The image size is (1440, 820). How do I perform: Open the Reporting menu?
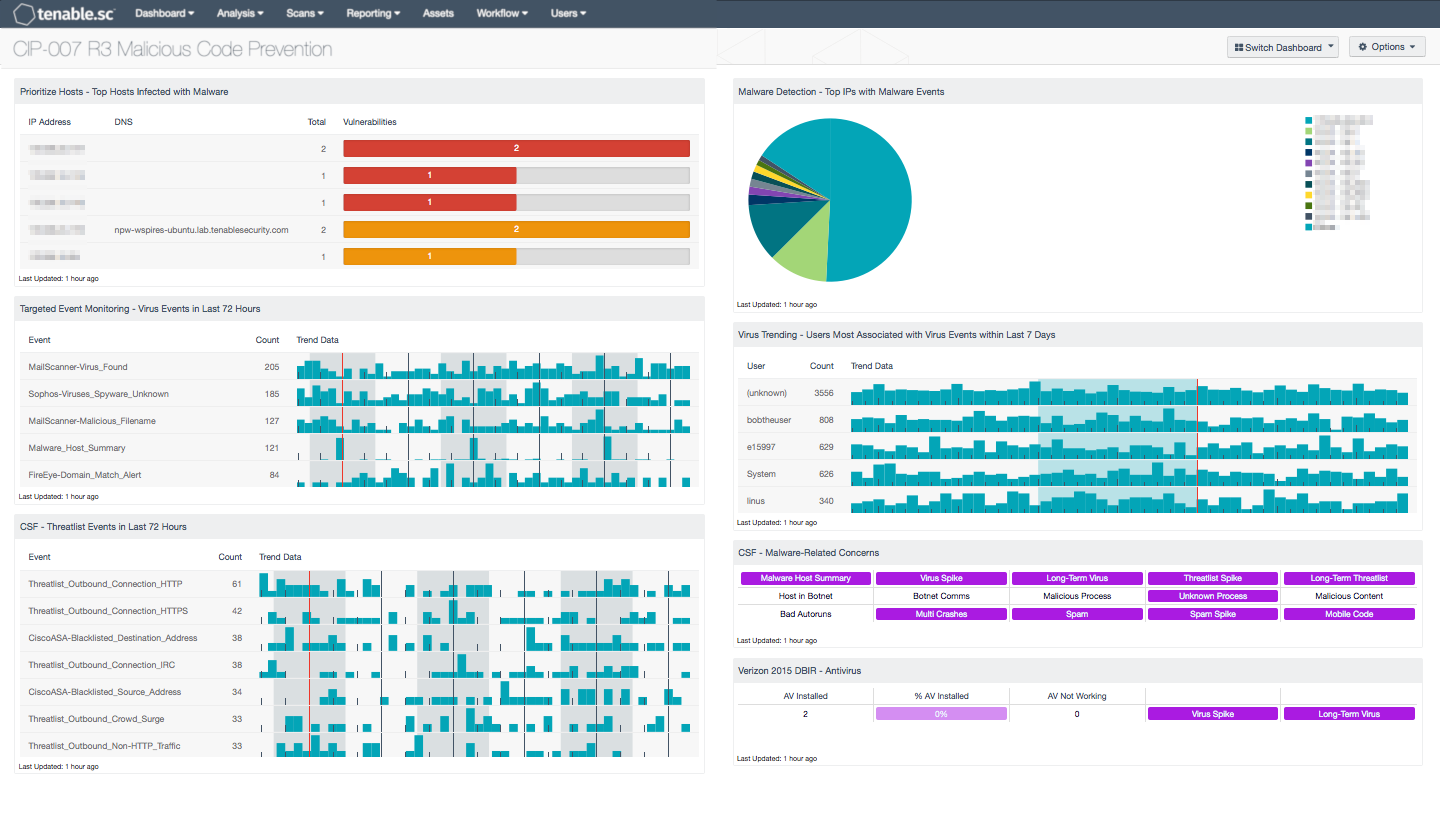(x=373, y=14)
